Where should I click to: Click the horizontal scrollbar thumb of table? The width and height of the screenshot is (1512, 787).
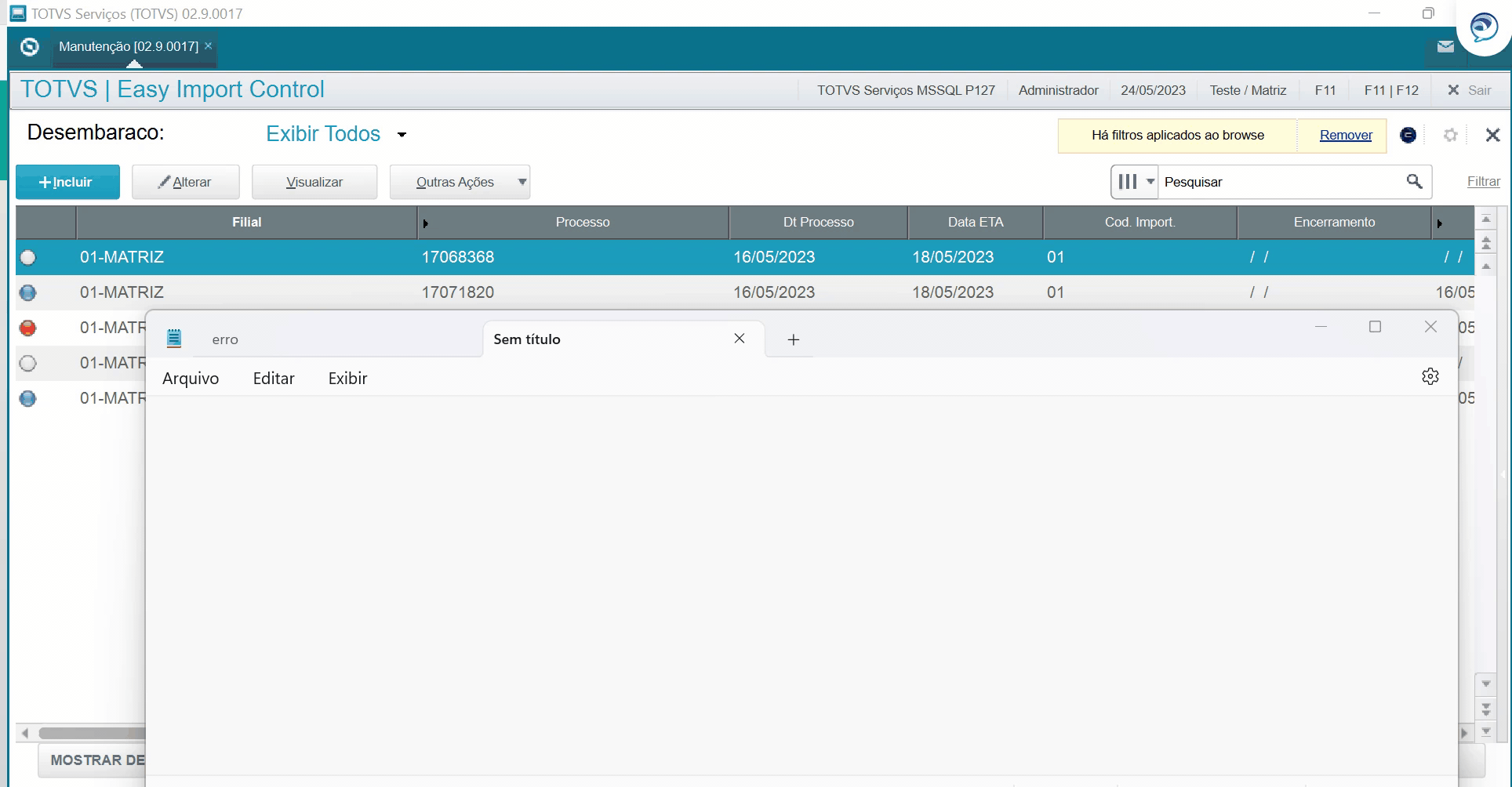92,733
